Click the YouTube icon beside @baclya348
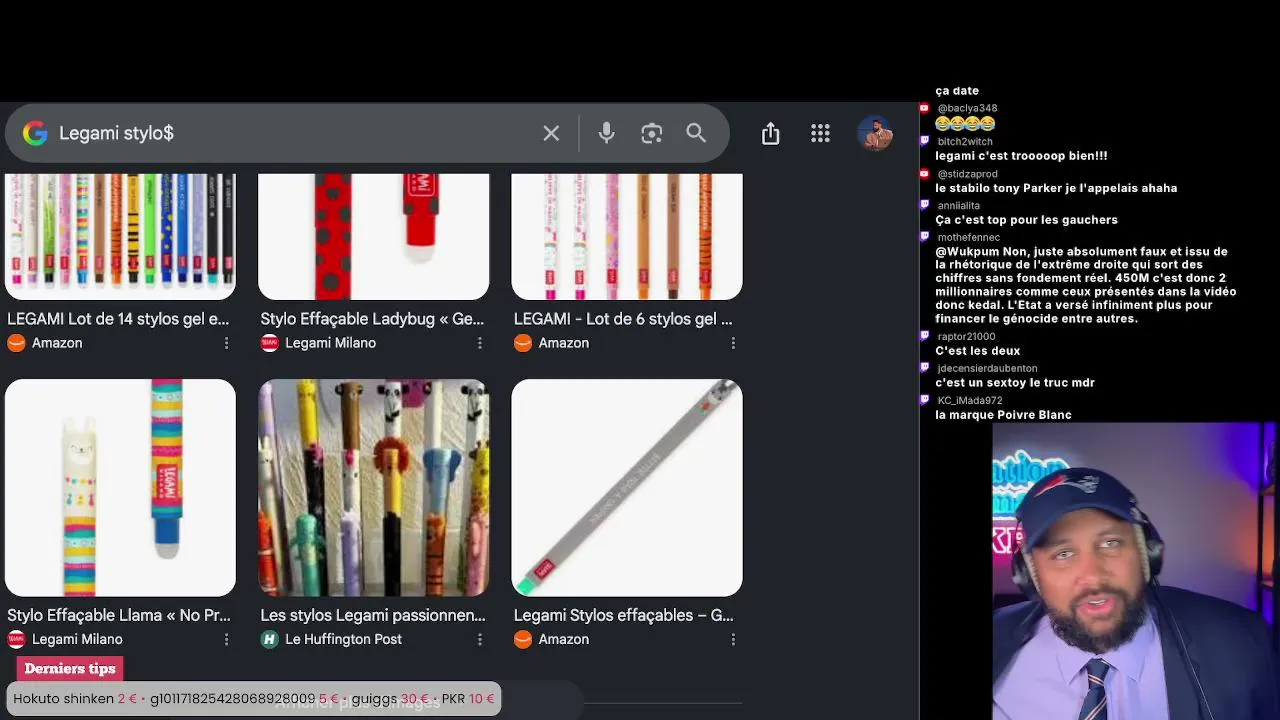Screen dimensions: 1280x720 [925, 108]
